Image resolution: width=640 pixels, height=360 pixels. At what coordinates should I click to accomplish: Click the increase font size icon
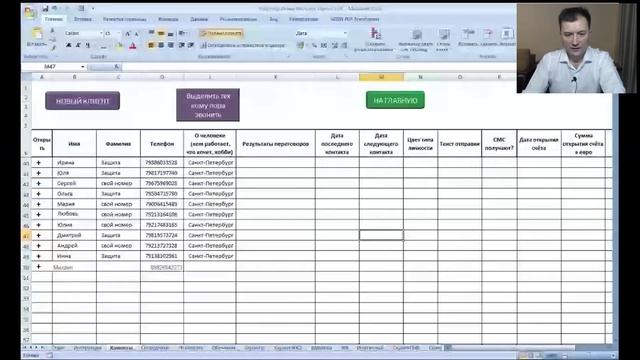[x=128, y=33]
